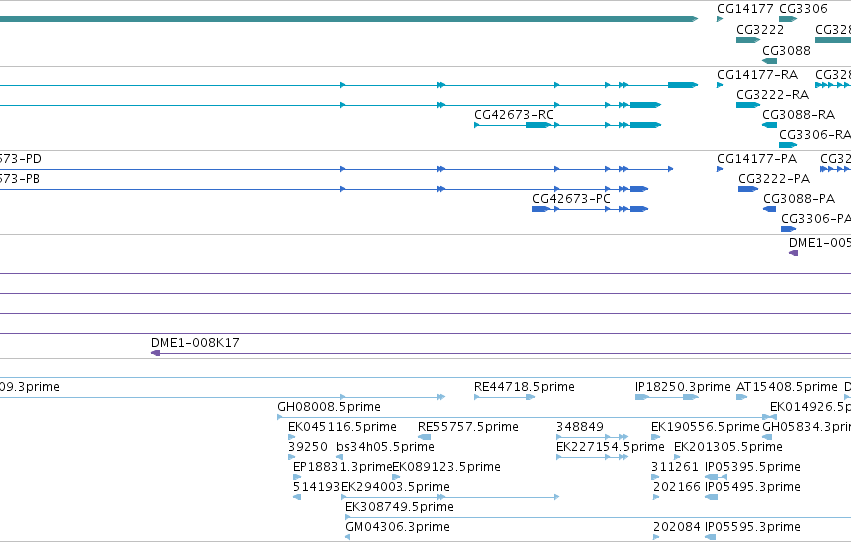Click the long teal gene bar at top
851x542 pixels.
coord(349,19)
